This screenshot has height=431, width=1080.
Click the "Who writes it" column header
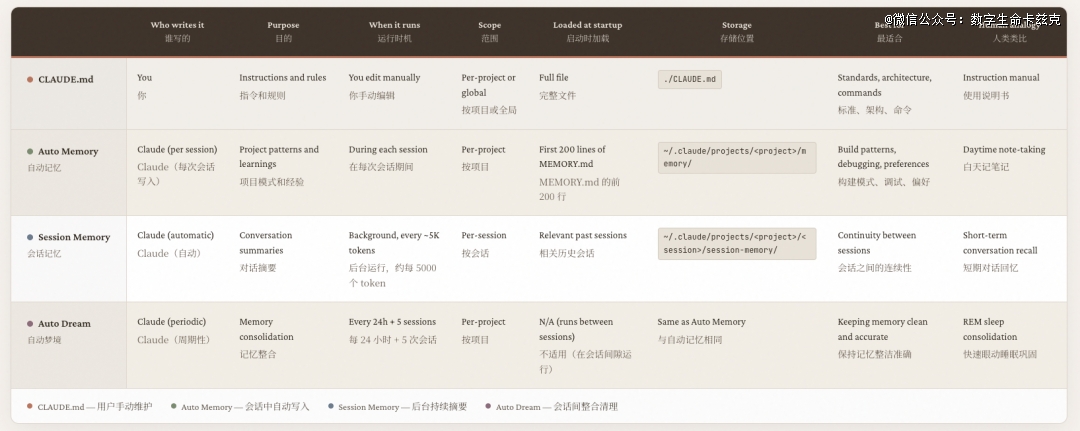[177, 25]
